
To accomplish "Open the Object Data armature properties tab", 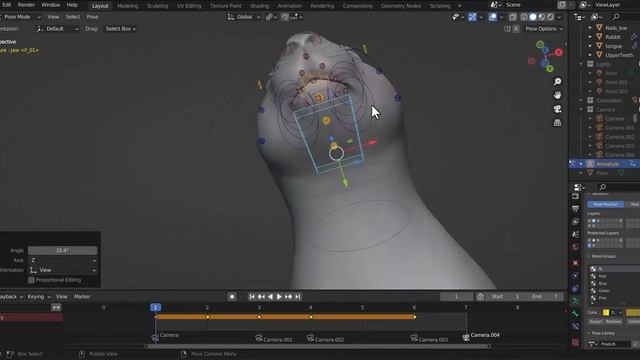I will click(x=576, y=301).
